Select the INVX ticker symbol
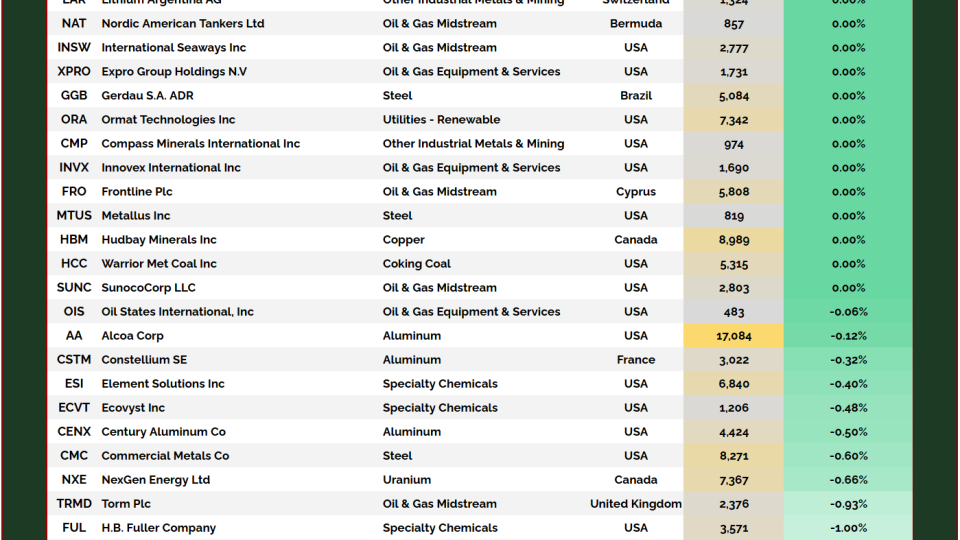Viewport: 960px width, 540px height. coord(74,168)
